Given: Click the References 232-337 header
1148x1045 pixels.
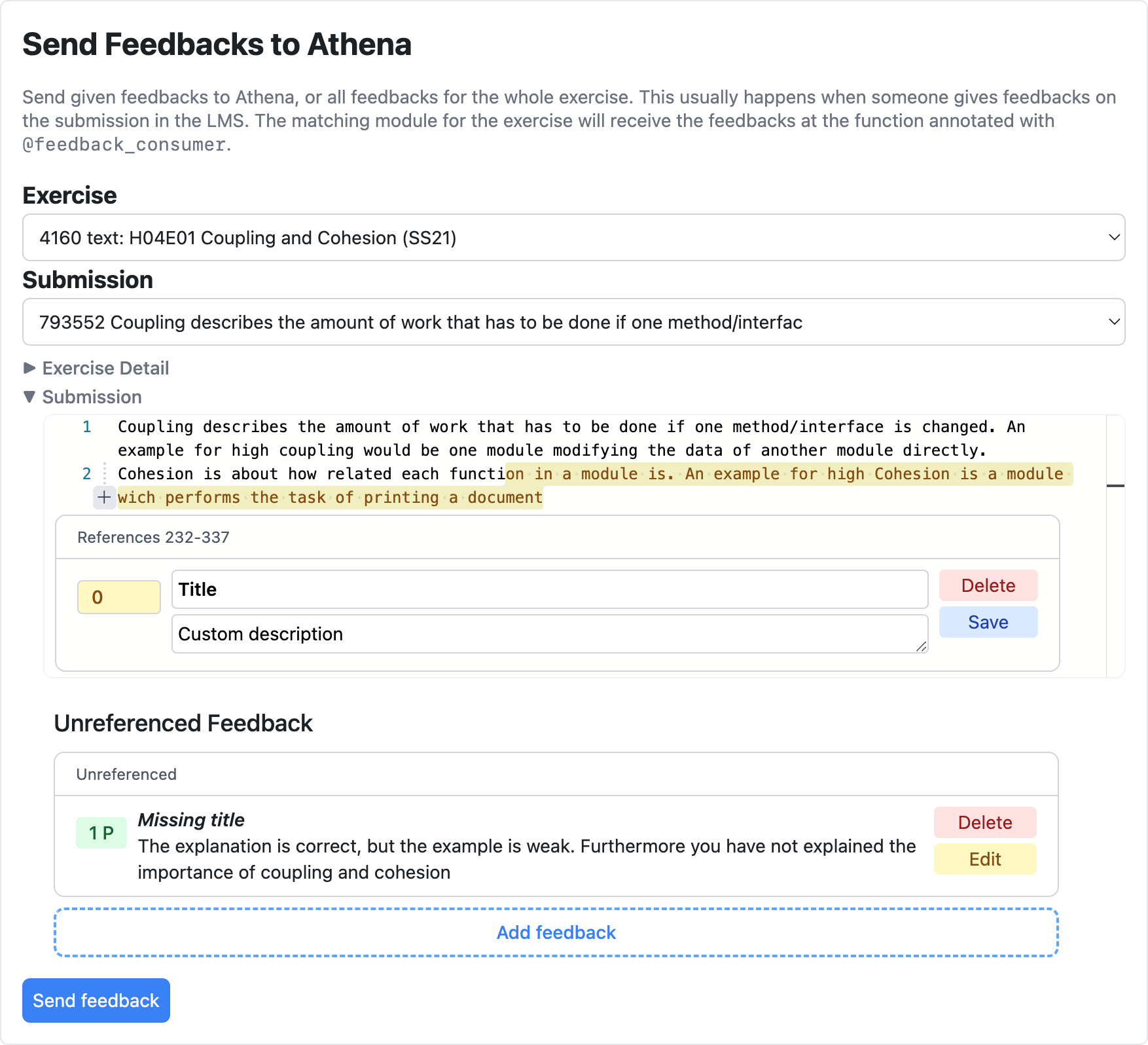Looking at the screenshot, I should (x=154, y=537).
